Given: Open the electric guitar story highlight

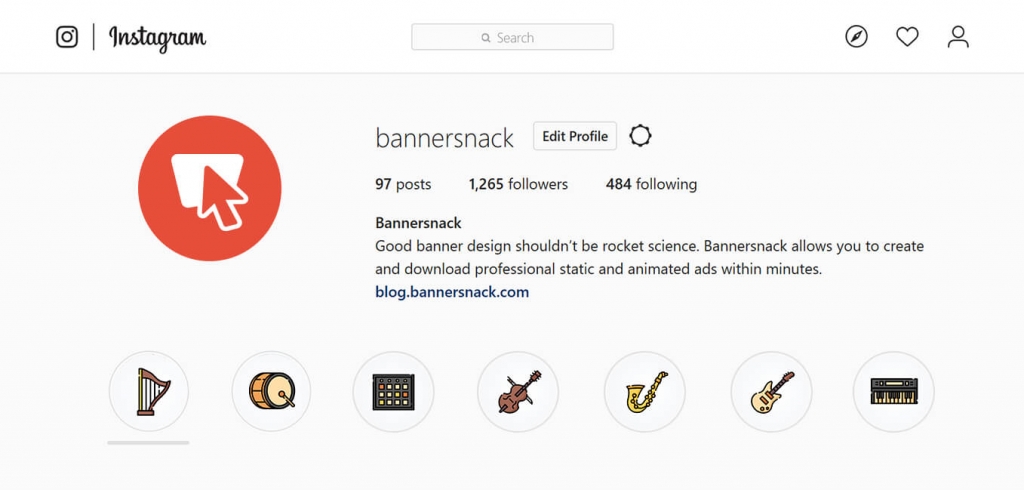Looking at the screenshot, I should [x=771, y=391].
